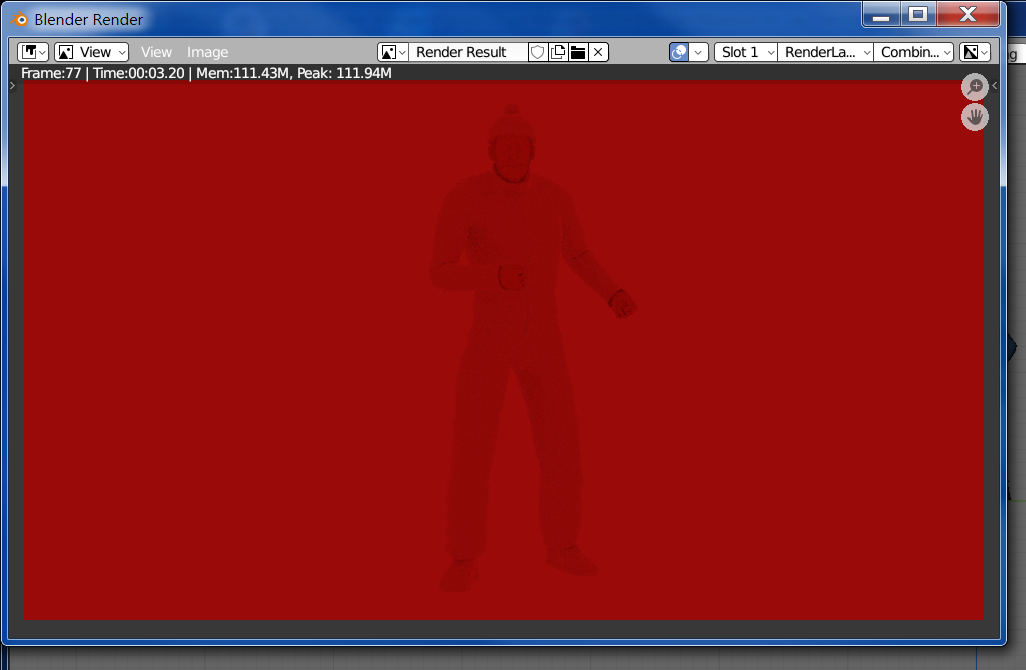Click the image browse icon
Image resolution: width=1026 pixels, height=670 pixels.
[393, 52]
